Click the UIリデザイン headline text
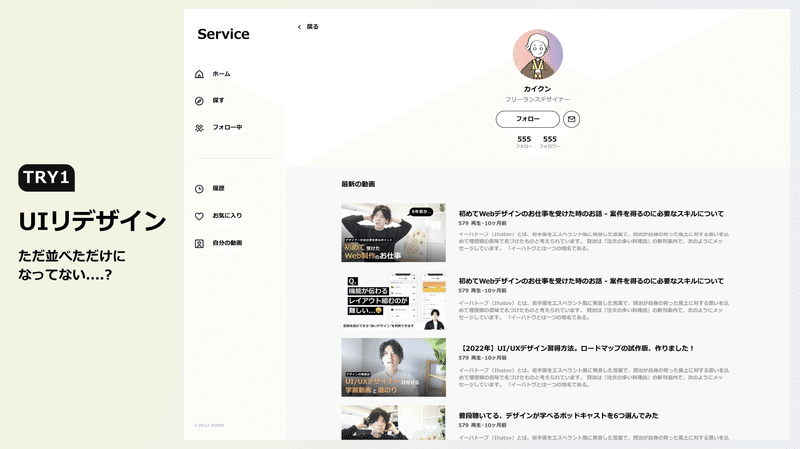The width and height of the screenshot is (800, 449). [92, 221]
